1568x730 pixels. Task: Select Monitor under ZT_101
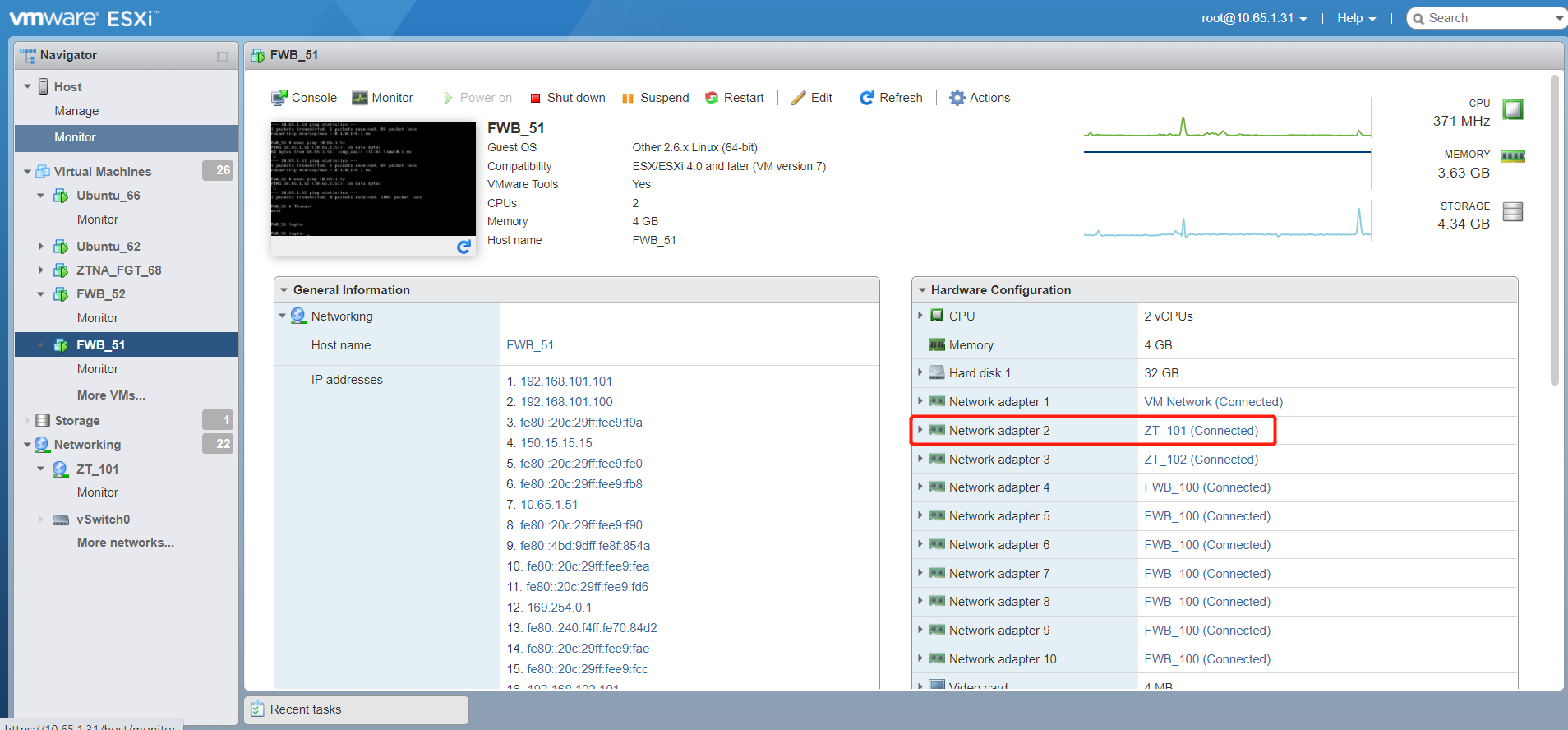point(98,492)
